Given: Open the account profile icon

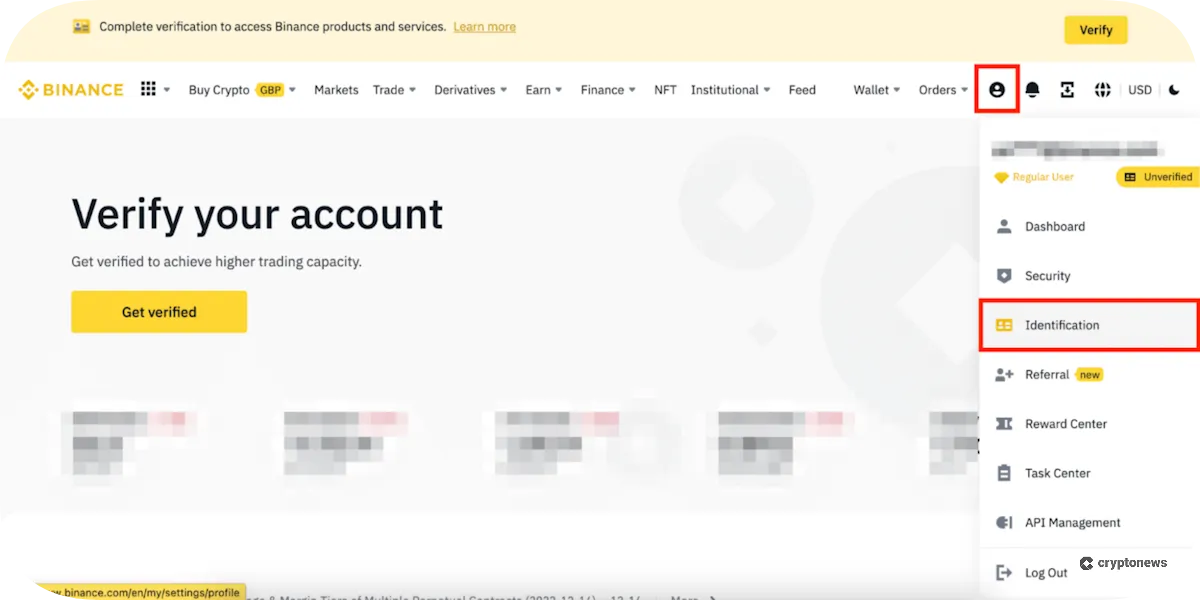Looking at the screenshot, I should pos(996,89).
